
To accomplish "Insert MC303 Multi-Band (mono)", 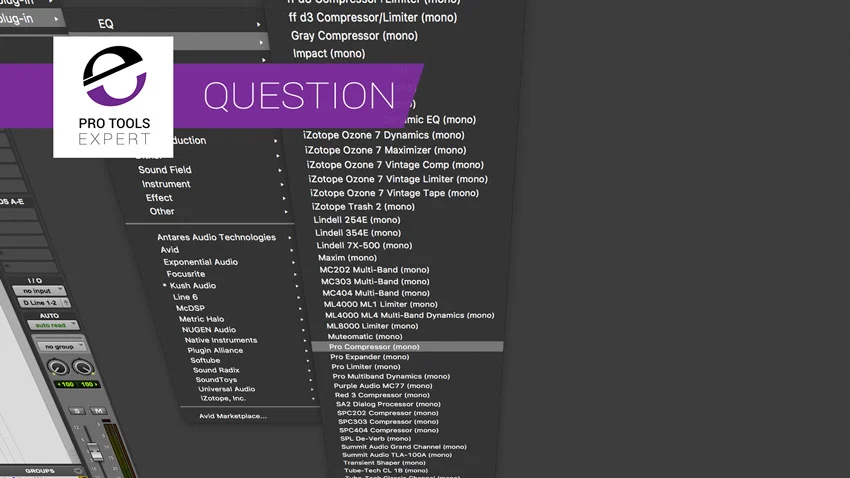I will click(375, 282).
